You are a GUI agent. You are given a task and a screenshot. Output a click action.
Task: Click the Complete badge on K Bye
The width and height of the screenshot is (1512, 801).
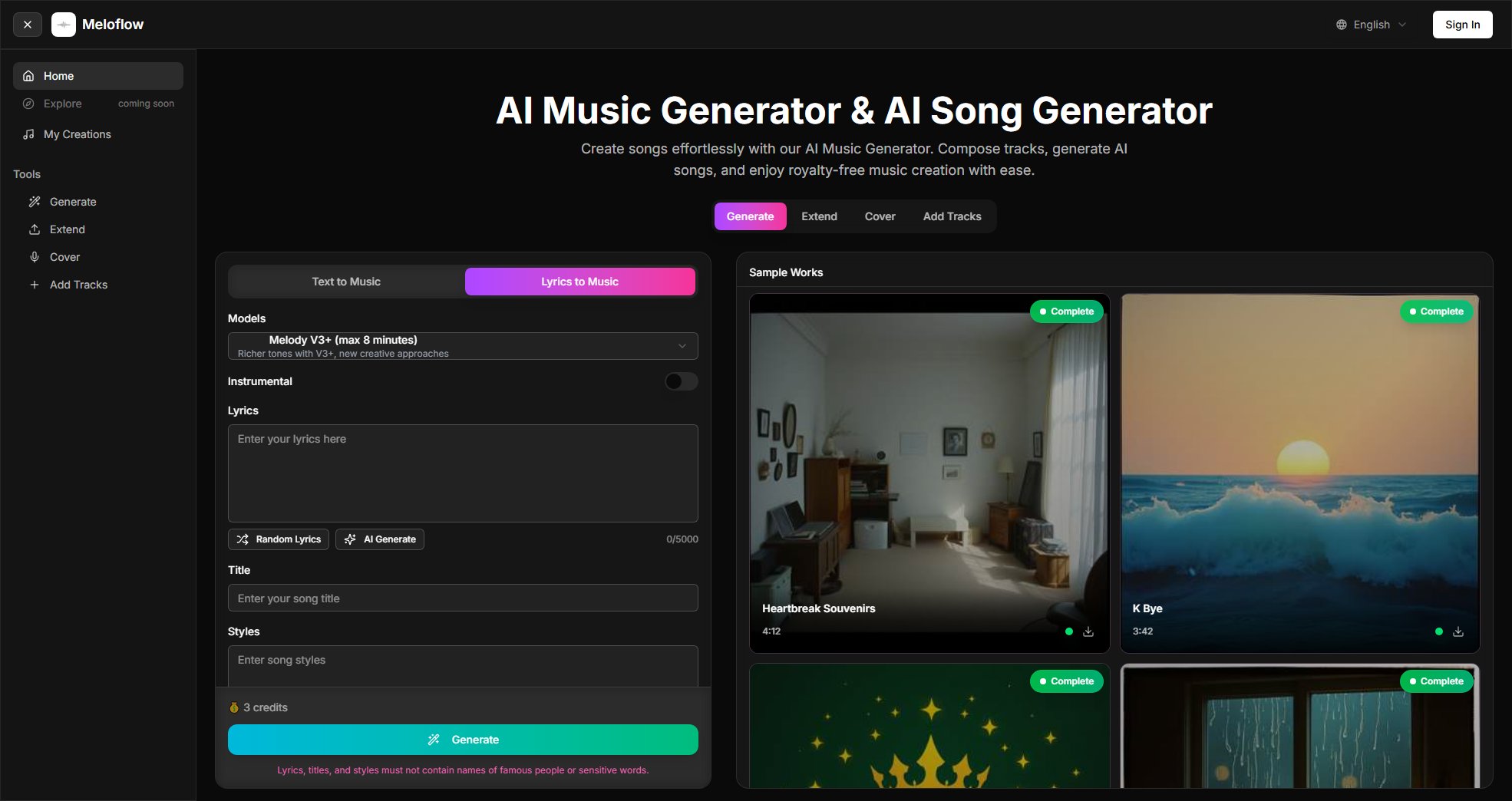coord(1436,311)
